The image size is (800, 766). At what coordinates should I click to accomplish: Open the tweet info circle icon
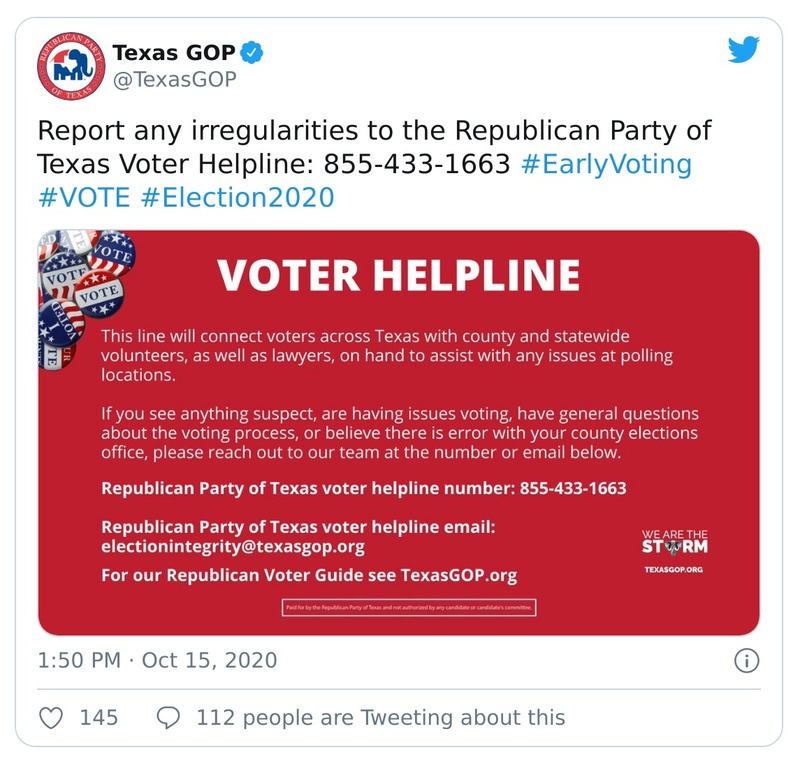coord(747,661)
